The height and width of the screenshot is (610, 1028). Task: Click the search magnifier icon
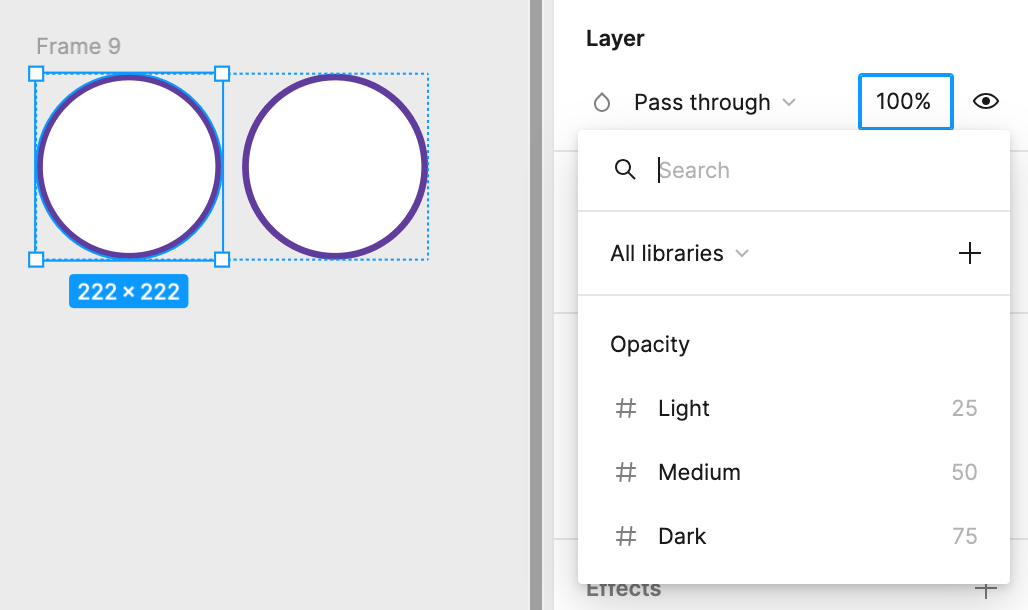(625, 170)
